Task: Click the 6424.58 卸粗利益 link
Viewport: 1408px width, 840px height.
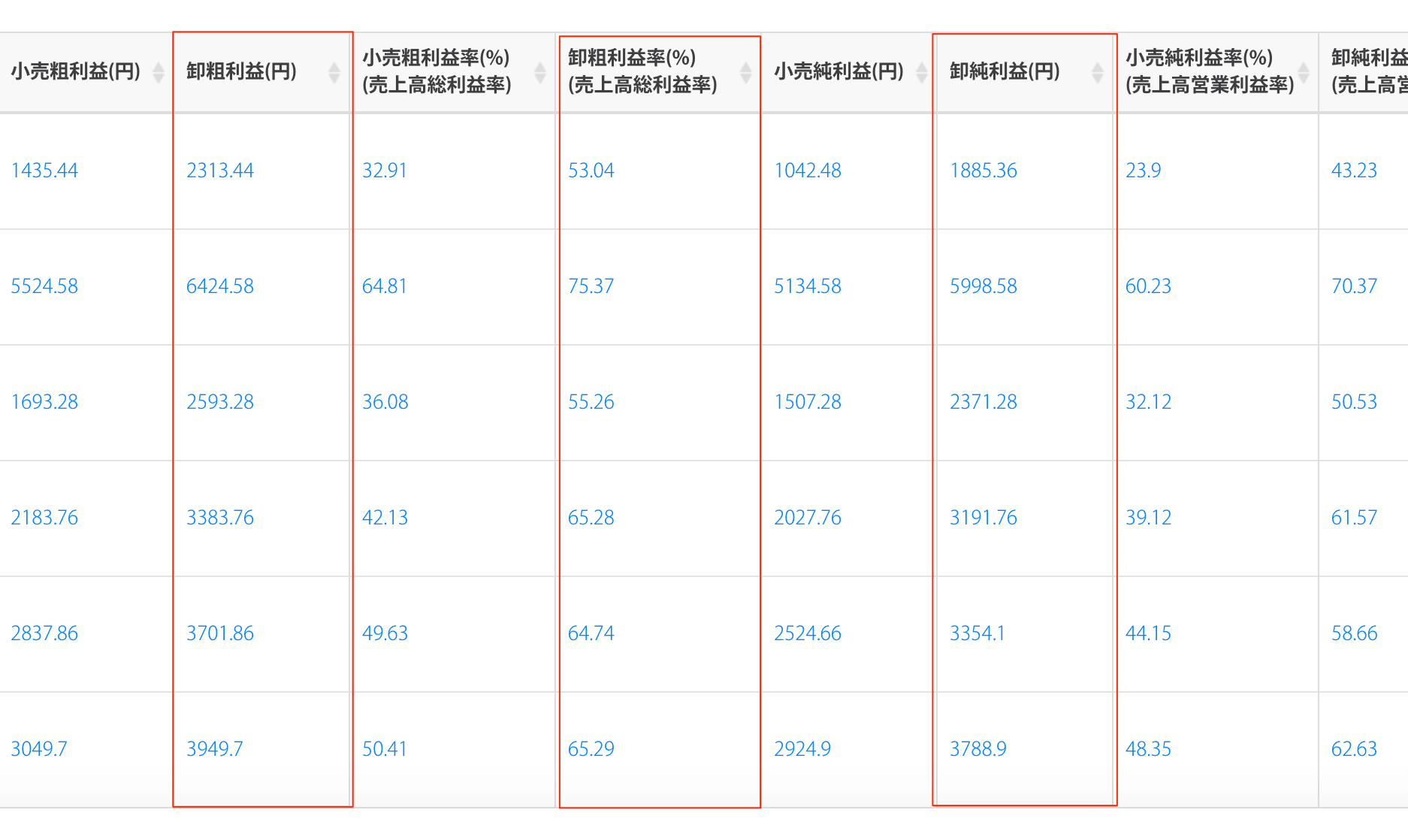Action: click(x=220, y=286)
